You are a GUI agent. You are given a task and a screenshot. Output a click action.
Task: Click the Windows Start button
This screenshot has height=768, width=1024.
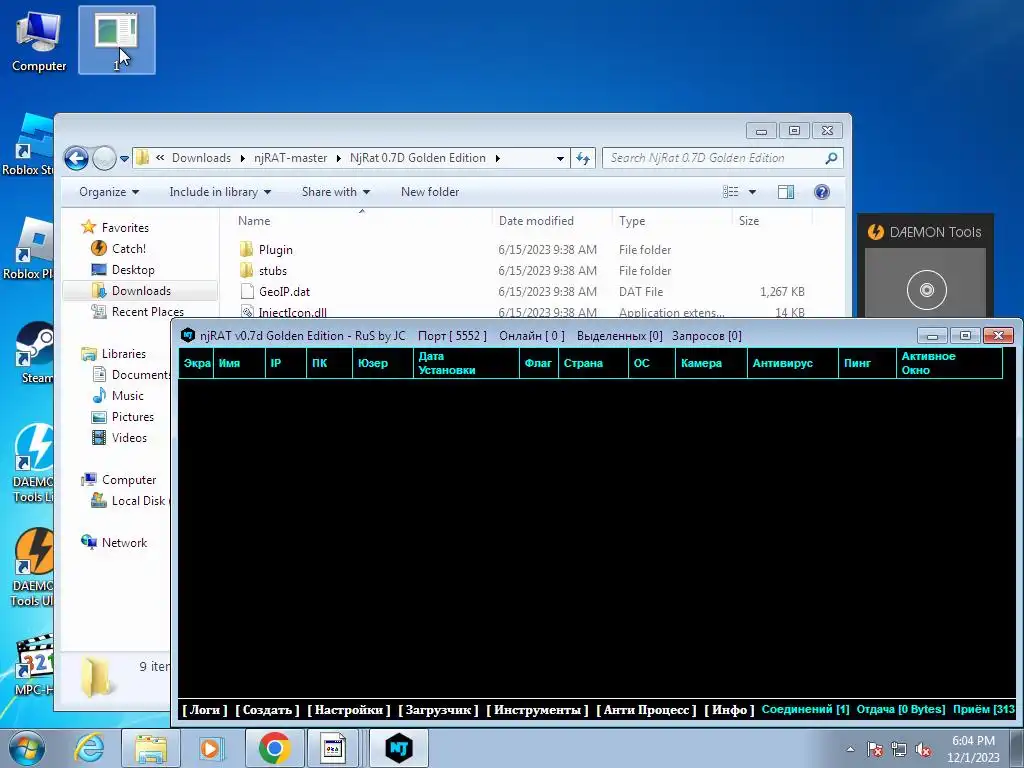27,748
